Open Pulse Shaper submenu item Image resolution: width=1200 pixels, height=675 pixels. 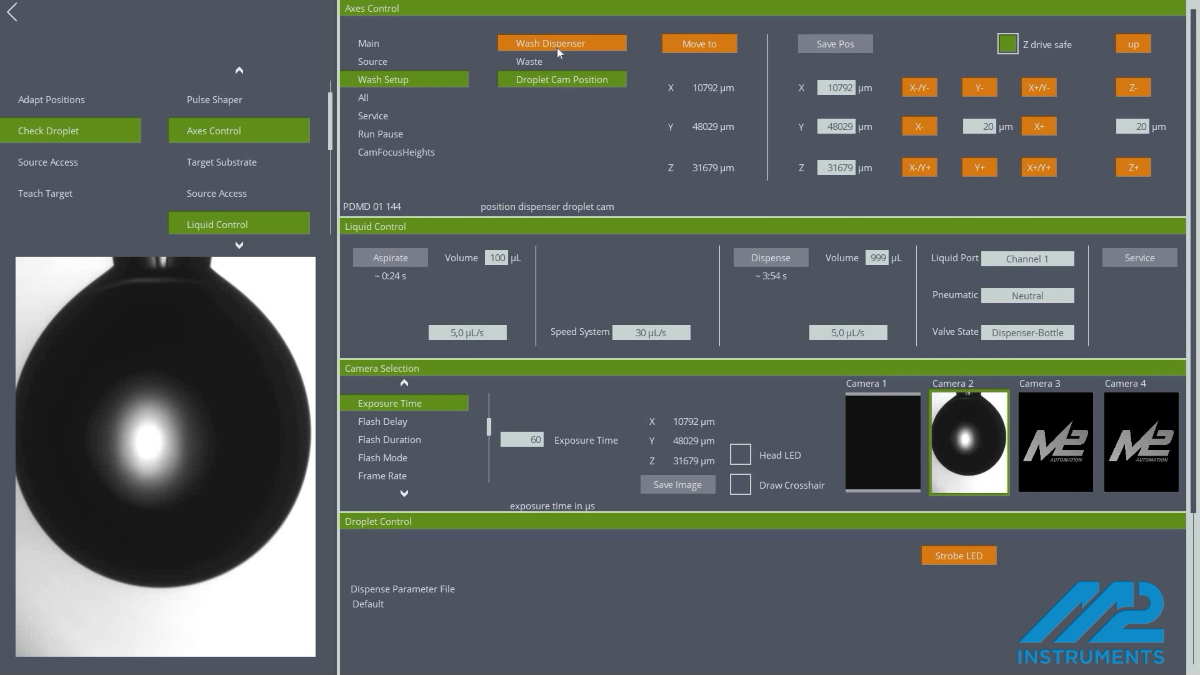(214, 100)
